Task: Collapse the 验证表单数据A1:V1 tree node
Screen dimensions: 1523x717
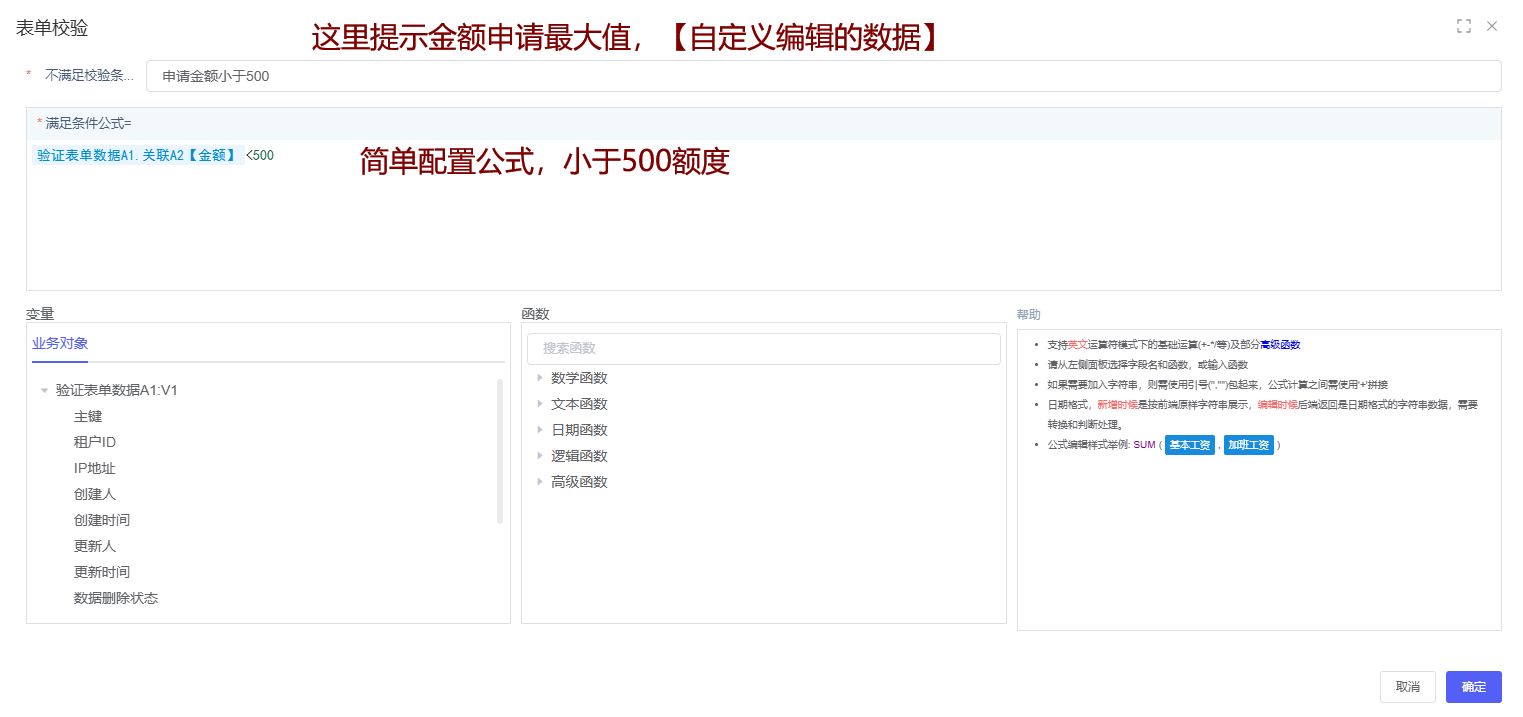Action: coord(44,391)
